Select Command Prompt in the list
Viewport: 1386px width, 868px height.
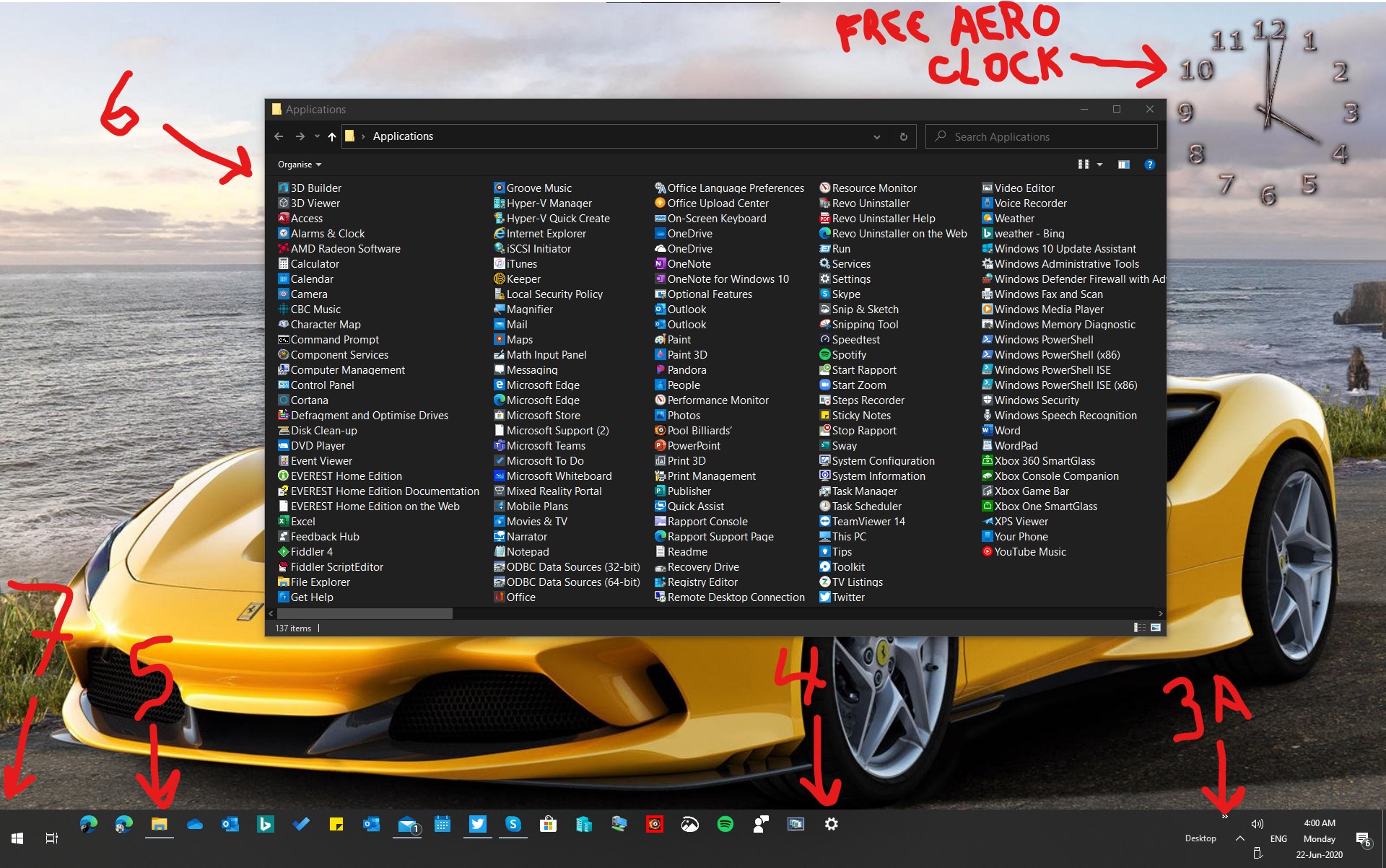(x=328, y=339)
